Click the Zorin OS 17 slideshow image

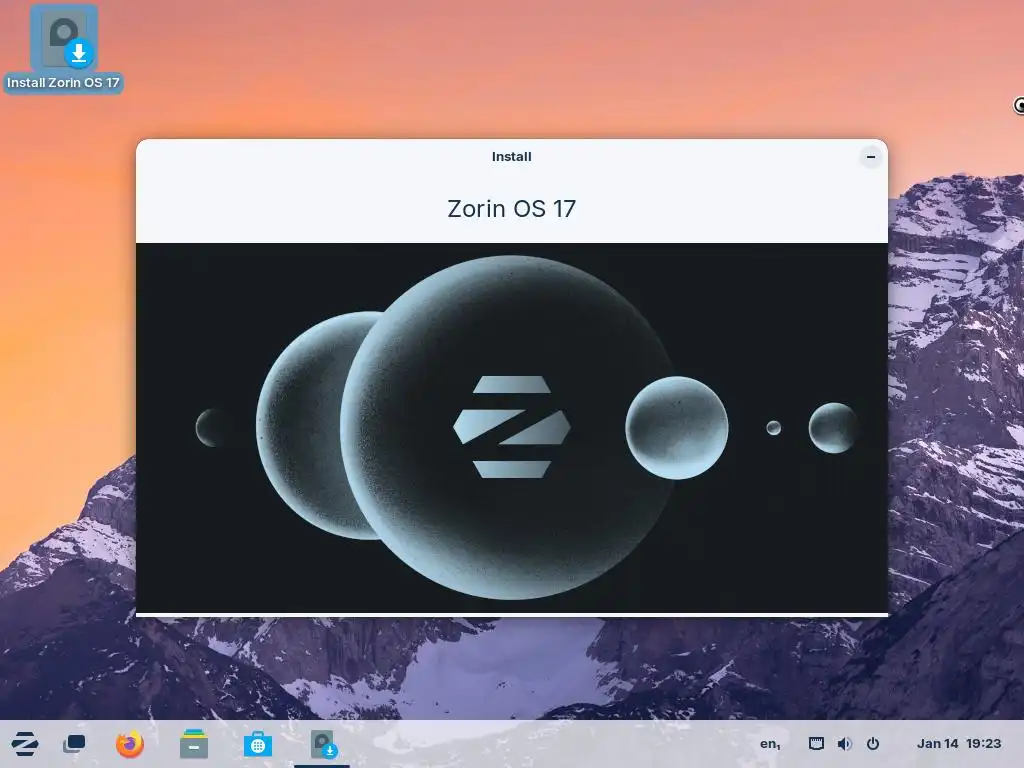pos(512,428)
